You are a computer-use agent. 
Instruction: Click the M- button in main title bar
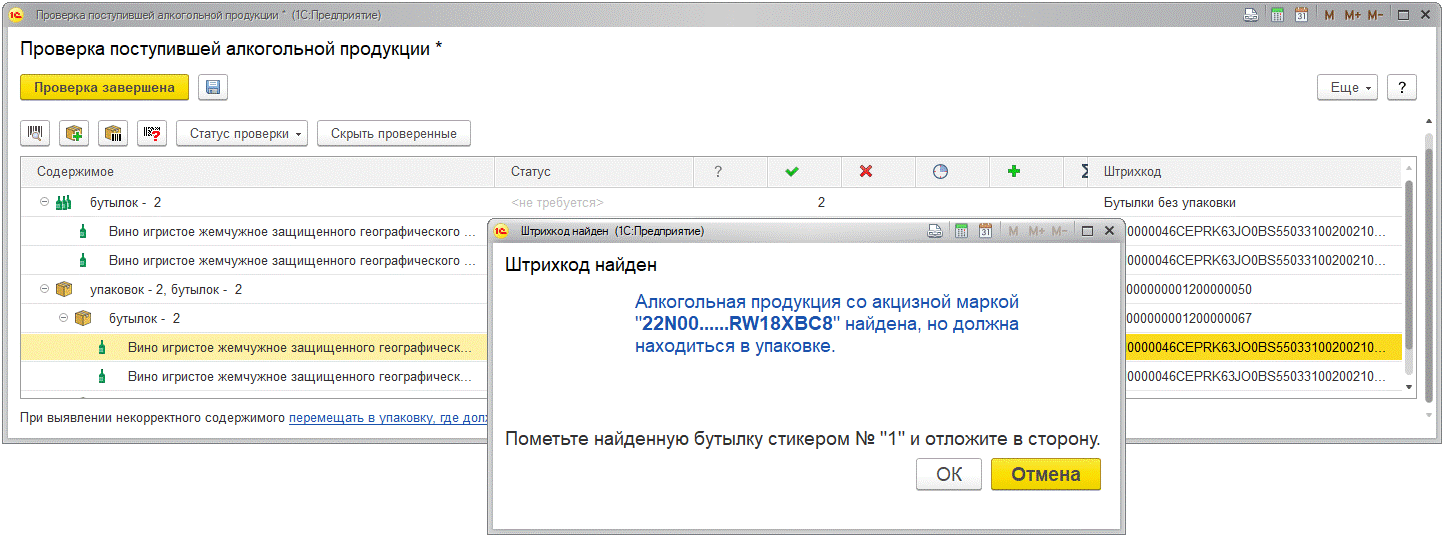point(1375,15)
